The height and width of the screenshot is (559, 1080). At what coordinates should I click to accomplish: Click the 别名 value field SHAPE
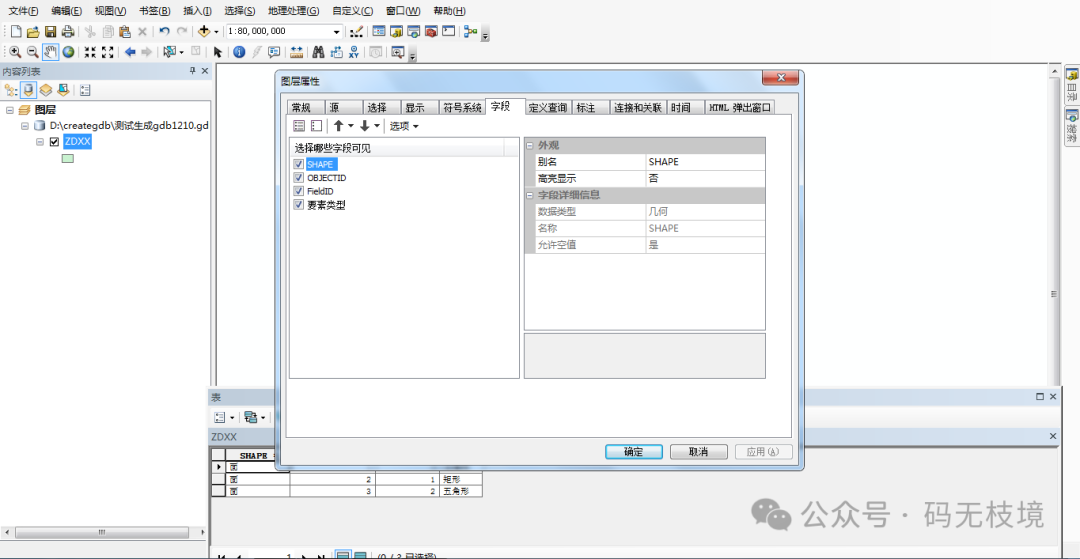(705, 162)
